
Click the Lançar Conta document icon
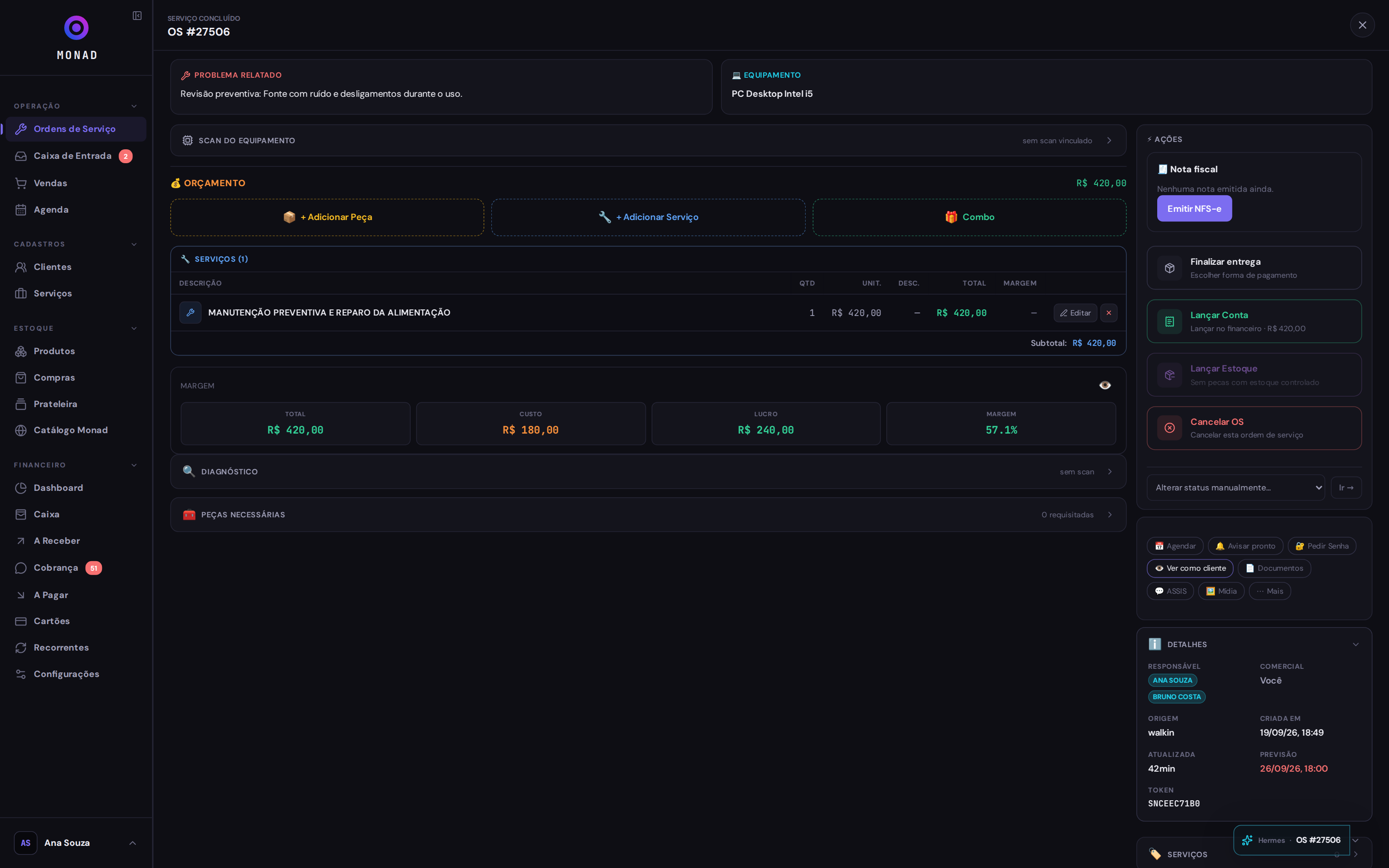pyautogui.click(x=1169, y=322)
